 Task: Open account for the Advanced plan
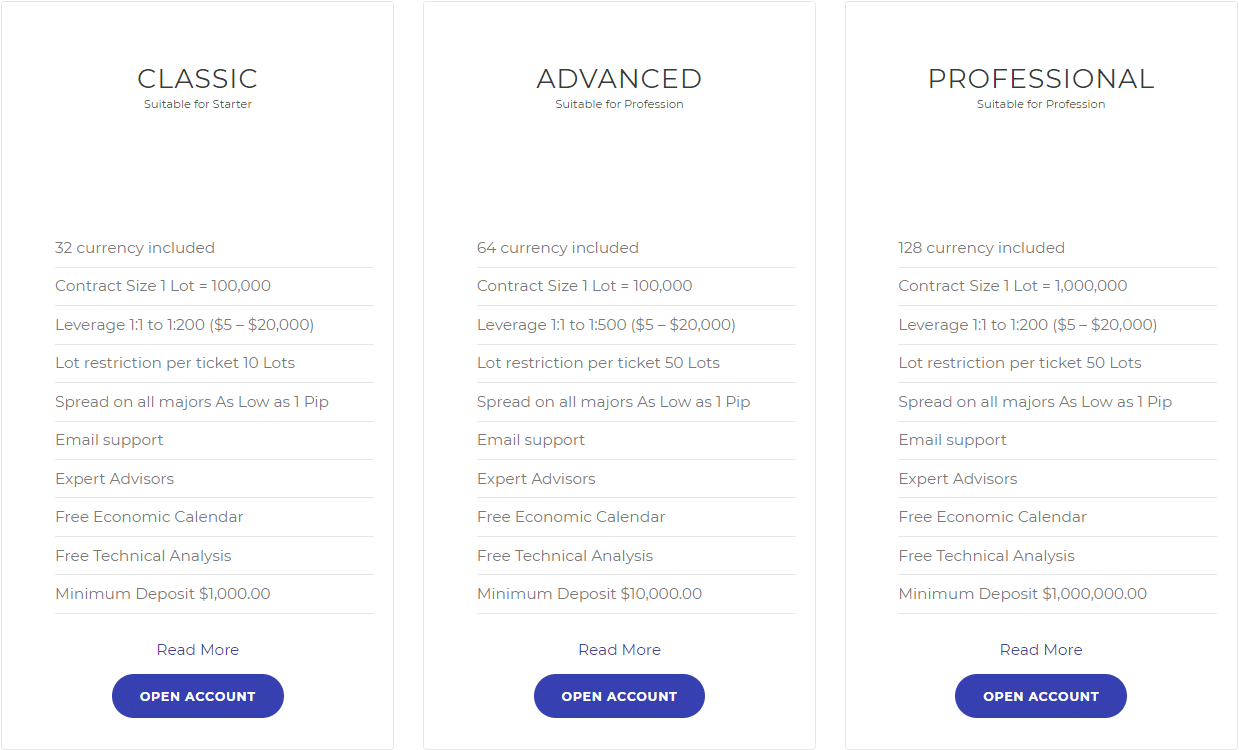(x=619, y=696)
